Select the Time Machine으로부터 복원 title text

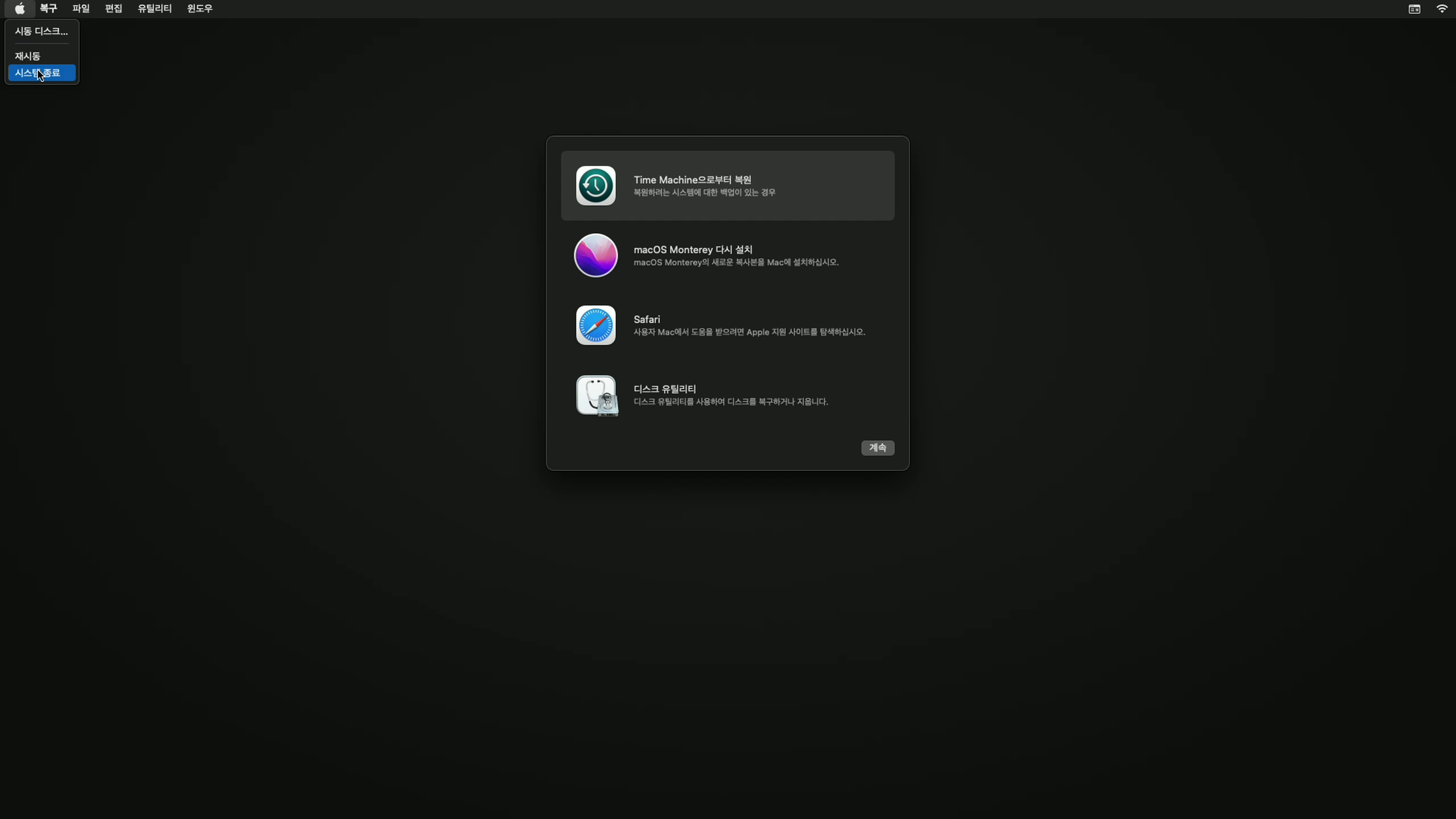(x=692, y=180)
